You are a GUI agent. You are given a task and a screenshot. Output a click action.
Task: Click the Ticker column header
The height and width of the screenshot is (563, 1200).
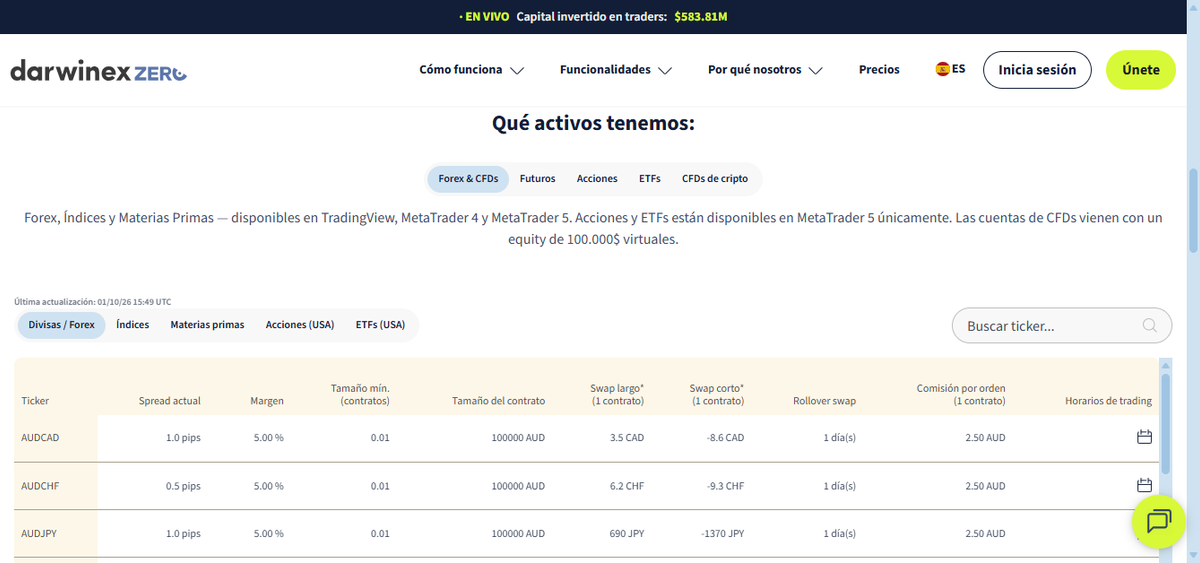[x=35, y=401]
